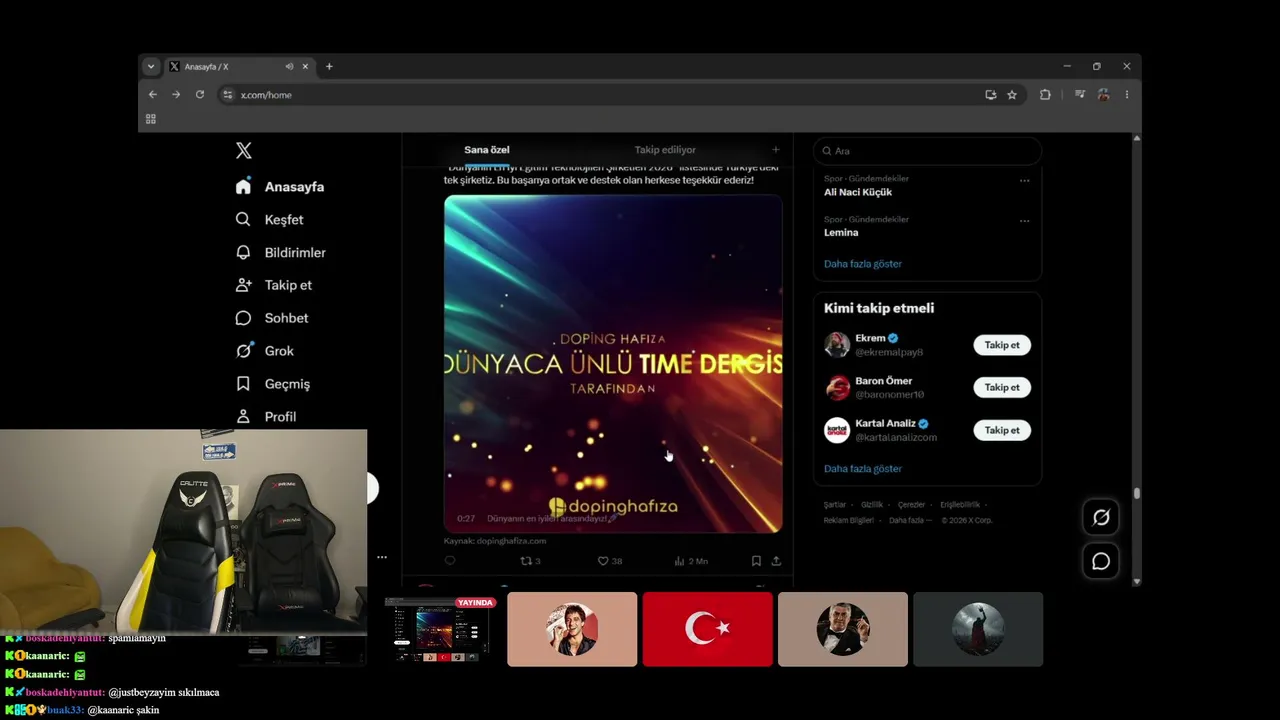Image resolution: width=1280 pixels, height=720 pixels.
Task: Switch to the Takip ediliyor tab
Action: coord(665,150)
